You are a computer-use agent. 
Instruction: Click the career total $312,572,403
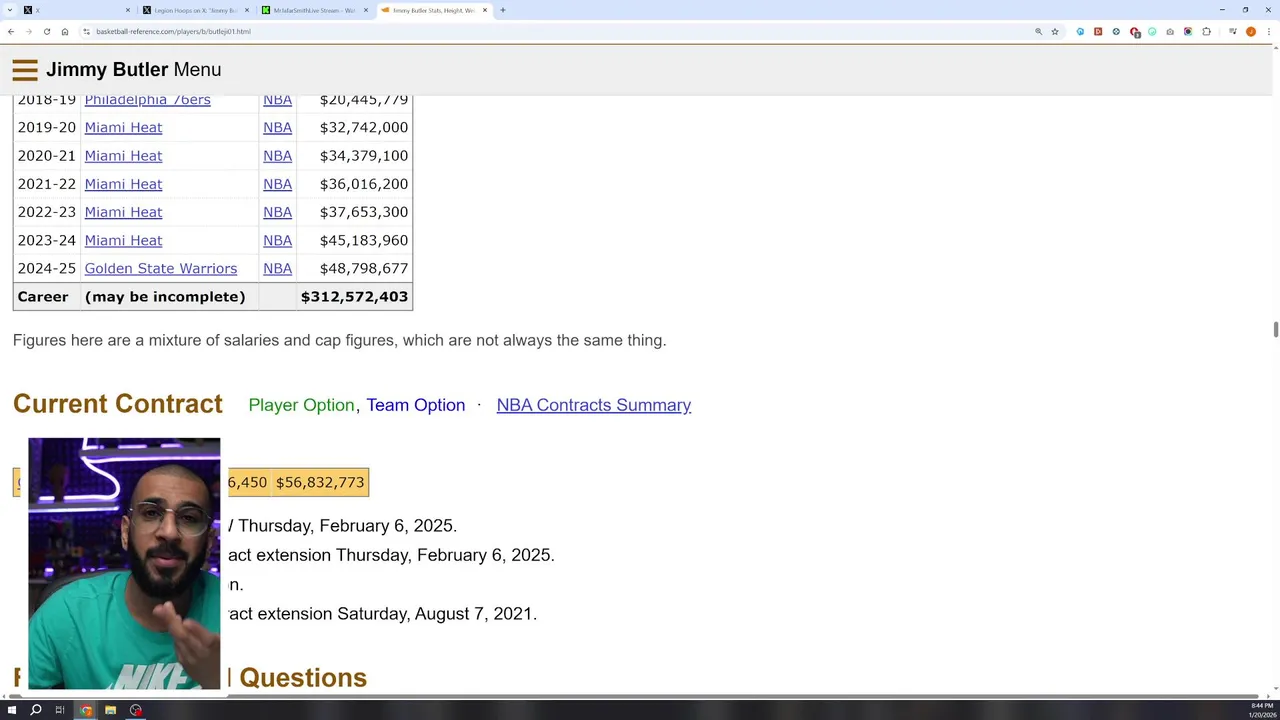click(x=354, y=297)
